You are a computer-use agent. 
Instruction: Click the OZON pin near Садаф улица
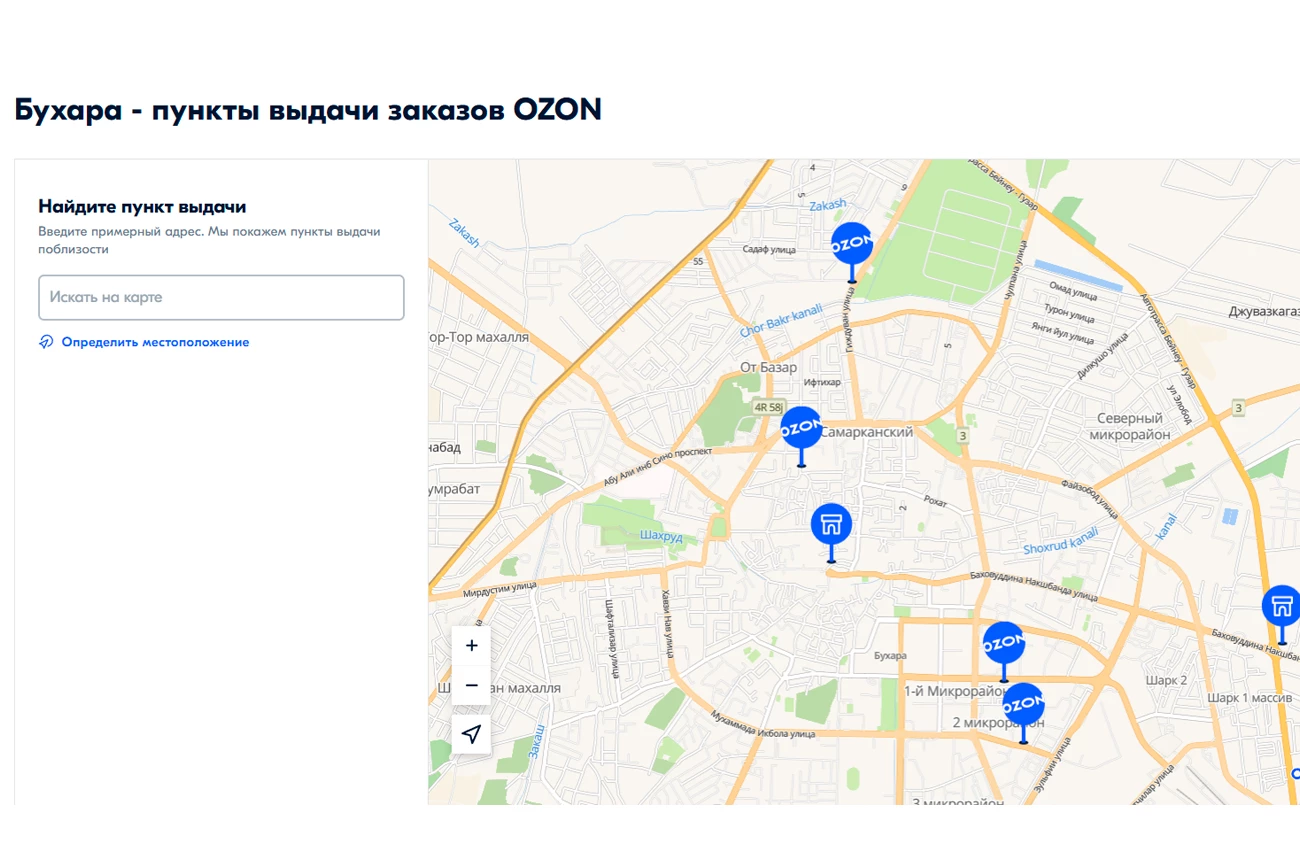(852, 244)
